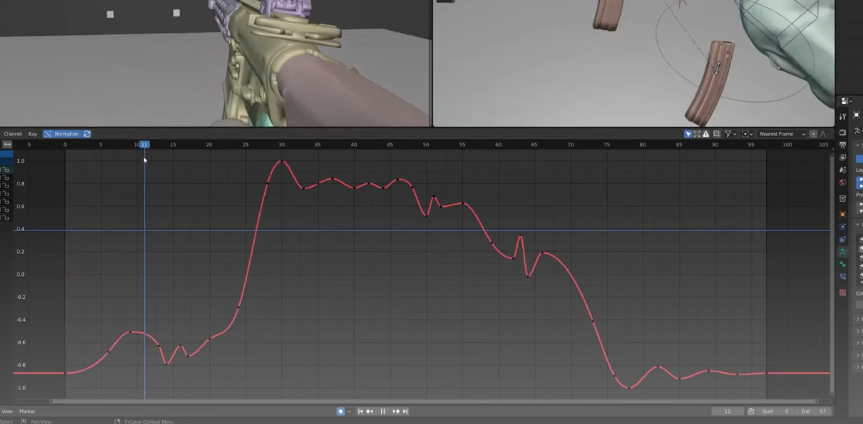Open the Physics properties tab icon
Screen dimensions: 863x424
[843, 227]
